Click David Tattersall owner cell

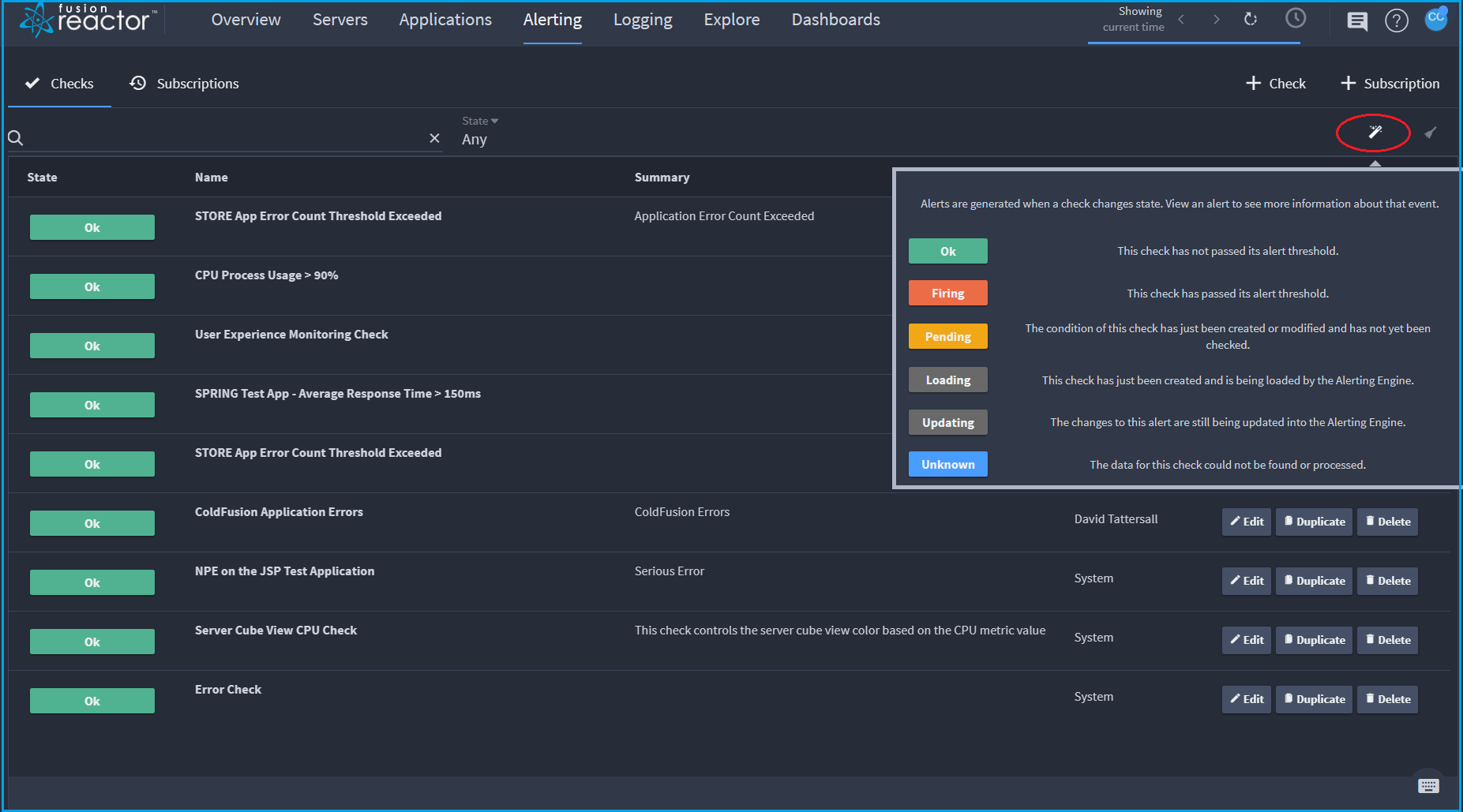(x=1116, y=519)
